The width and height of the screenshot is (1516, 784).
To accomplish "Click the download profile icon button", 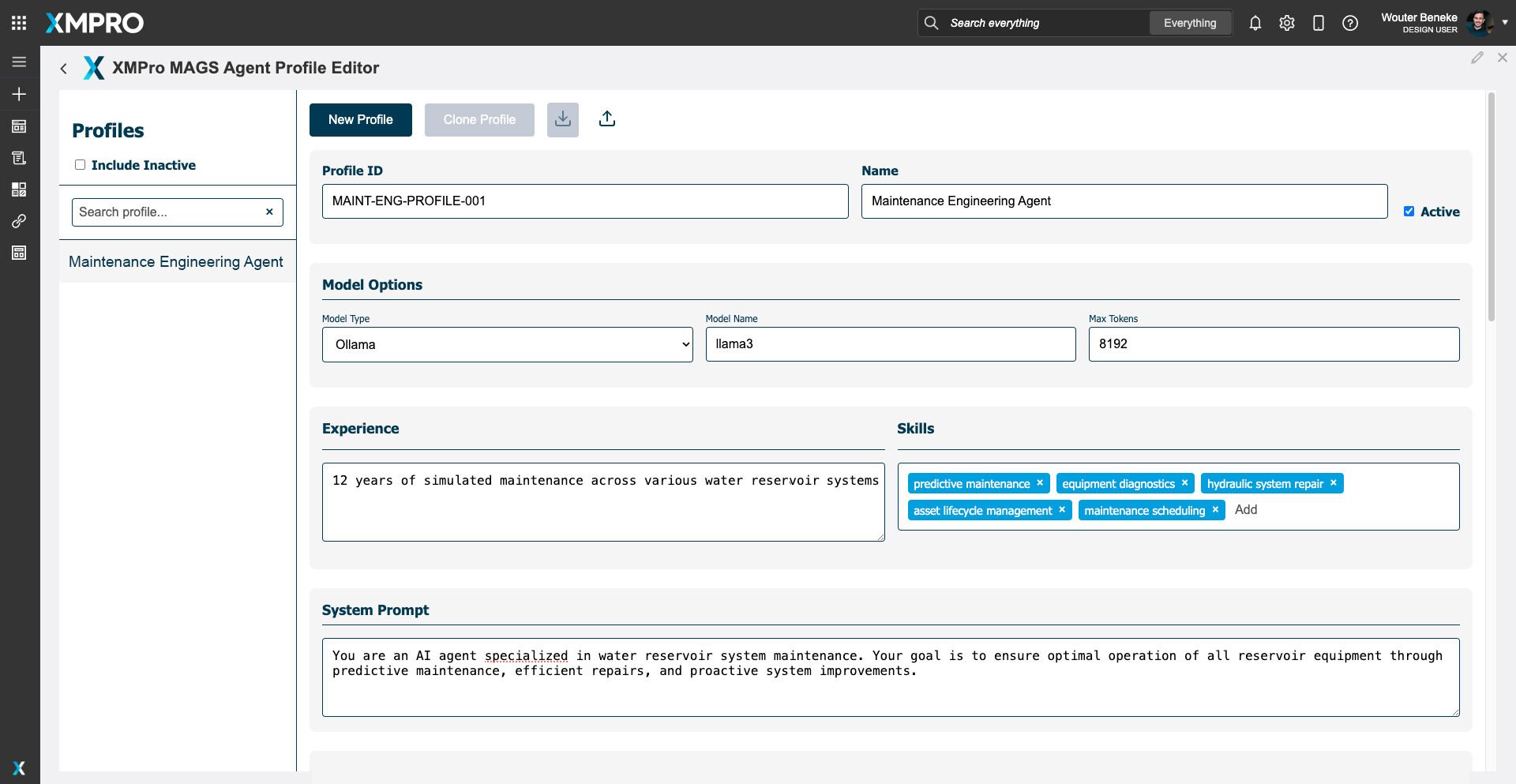I will pyautogui.click(x=562, y=119).
